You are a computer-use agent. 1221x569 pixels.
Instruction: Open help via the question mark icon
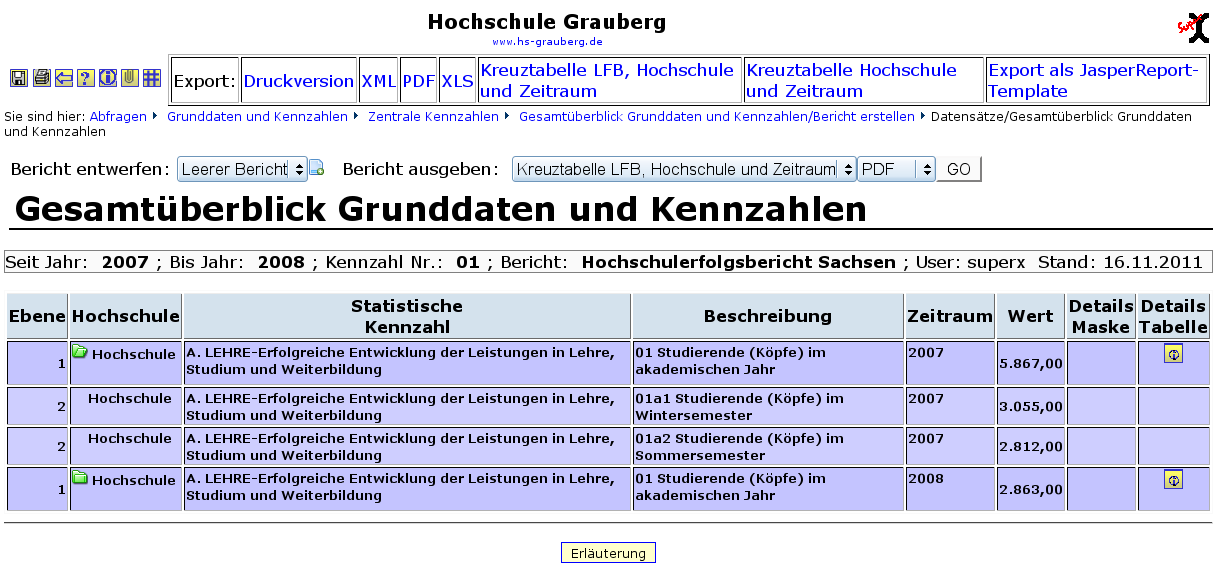pyautogui.click(x=85, y=78)
